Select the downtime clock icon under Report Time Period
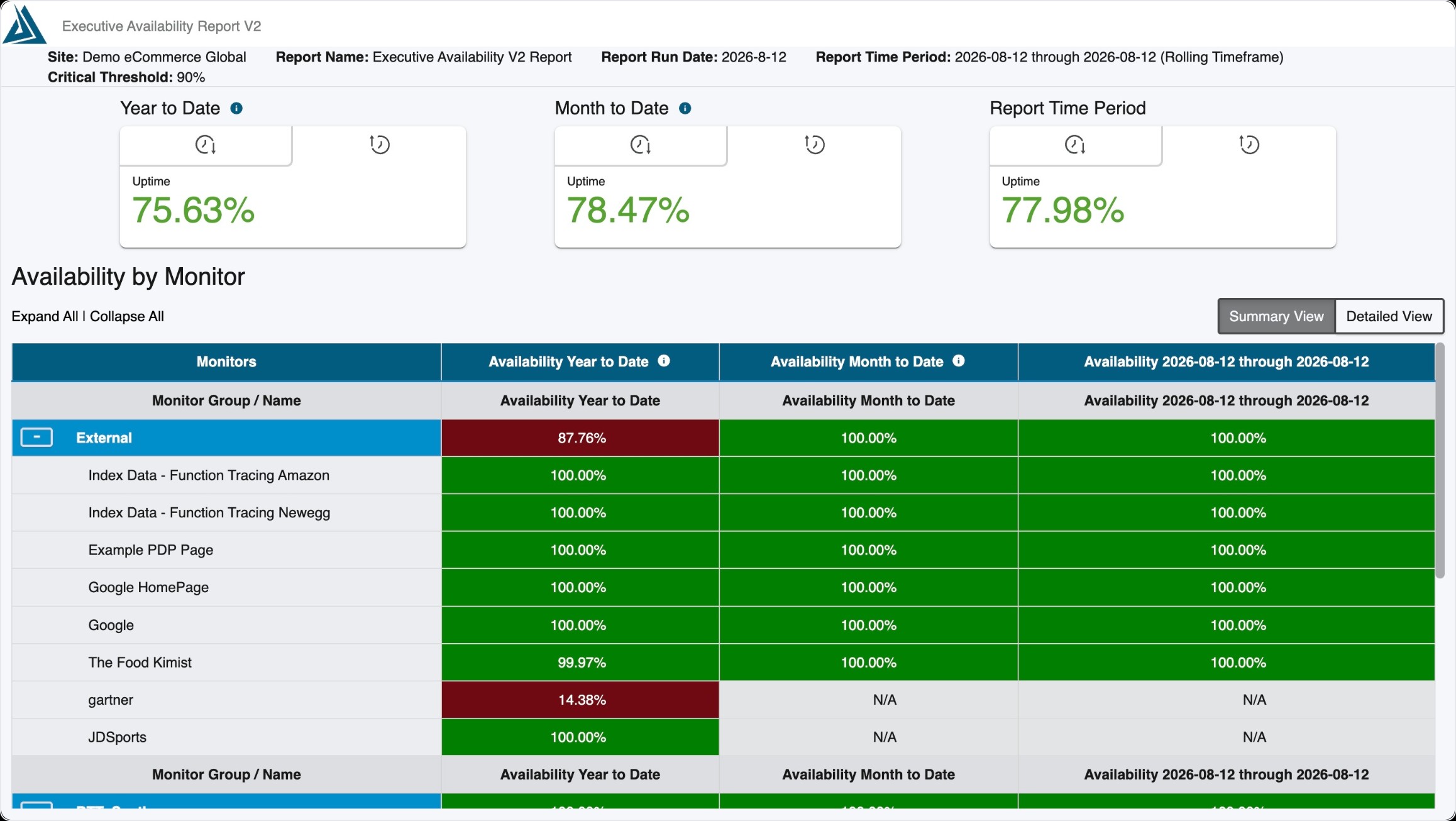This screenshot has height=821, width=1456. [1075, 145]
